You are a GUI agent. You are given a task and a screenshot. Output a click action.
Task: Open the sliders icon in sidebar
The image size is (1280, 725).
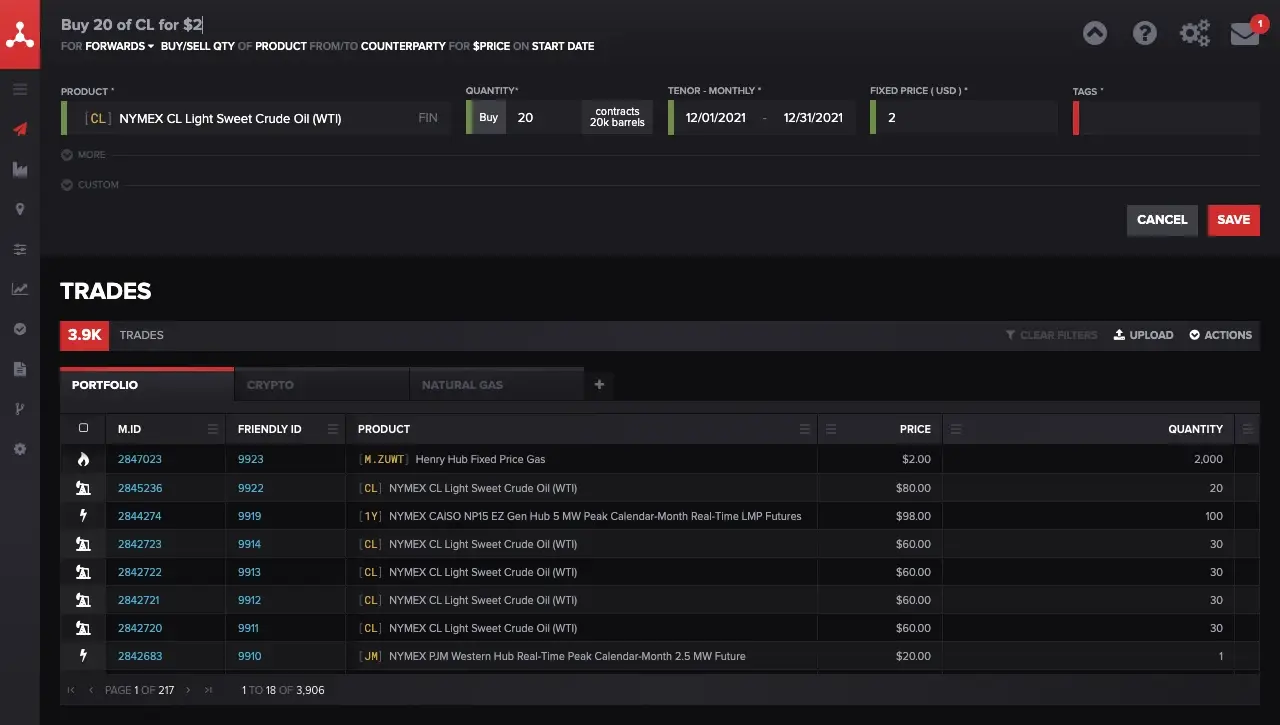click(20, 249)
